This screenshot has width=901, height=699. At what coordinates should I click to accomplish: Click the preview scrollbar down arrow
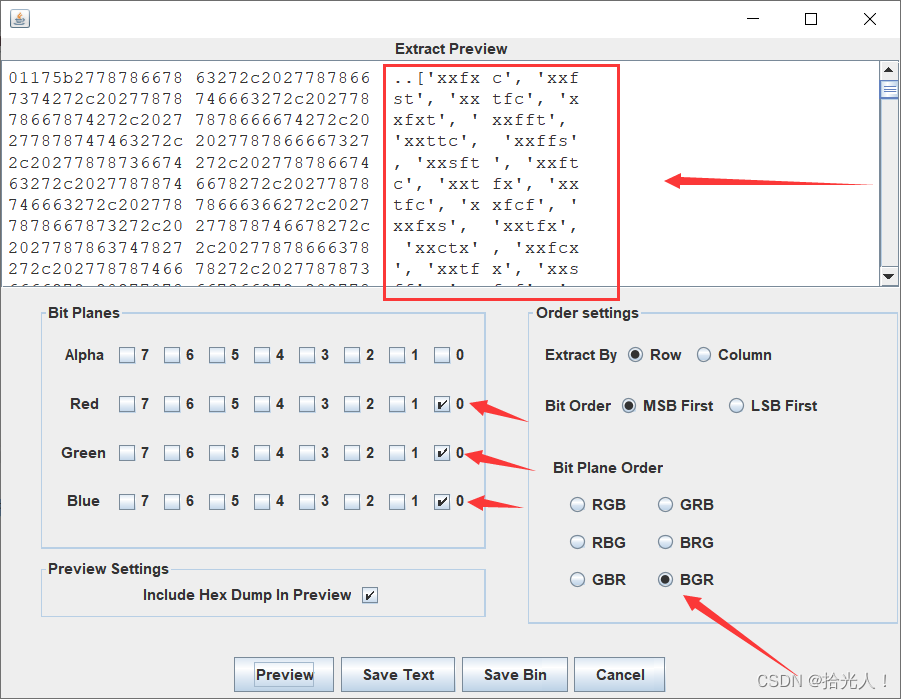[888, 276]
